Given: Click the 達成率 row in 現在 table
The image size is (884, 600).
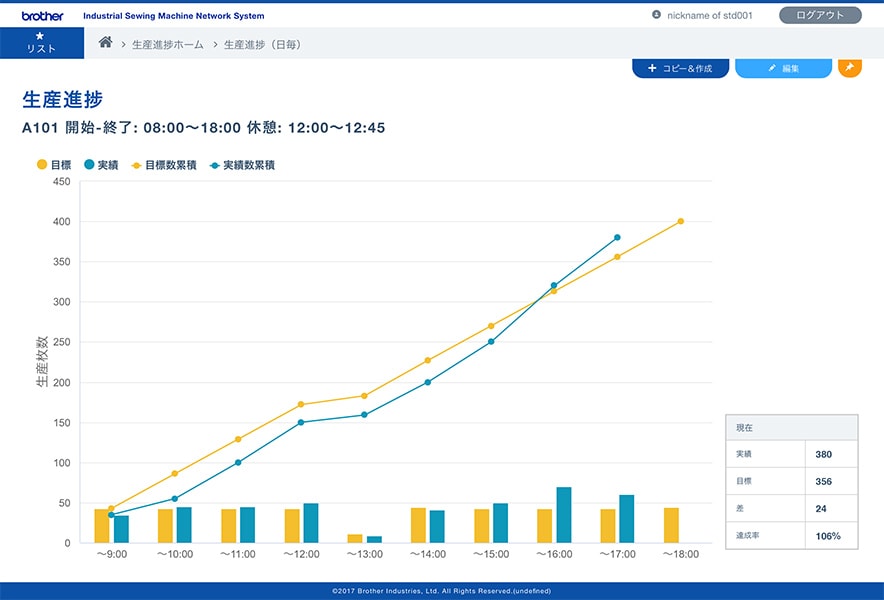Looking at the screenshot, I should [x=791, y=536].
